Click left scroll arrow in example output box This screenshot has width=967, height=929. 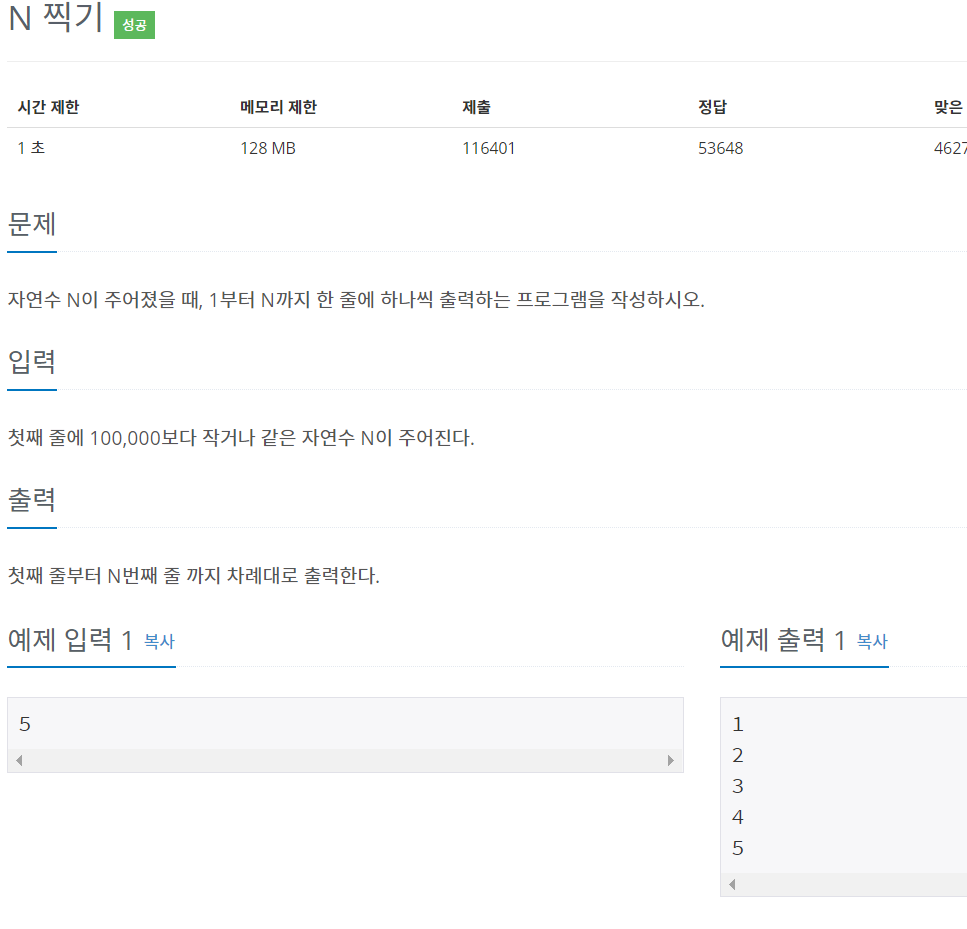[732, 884]
